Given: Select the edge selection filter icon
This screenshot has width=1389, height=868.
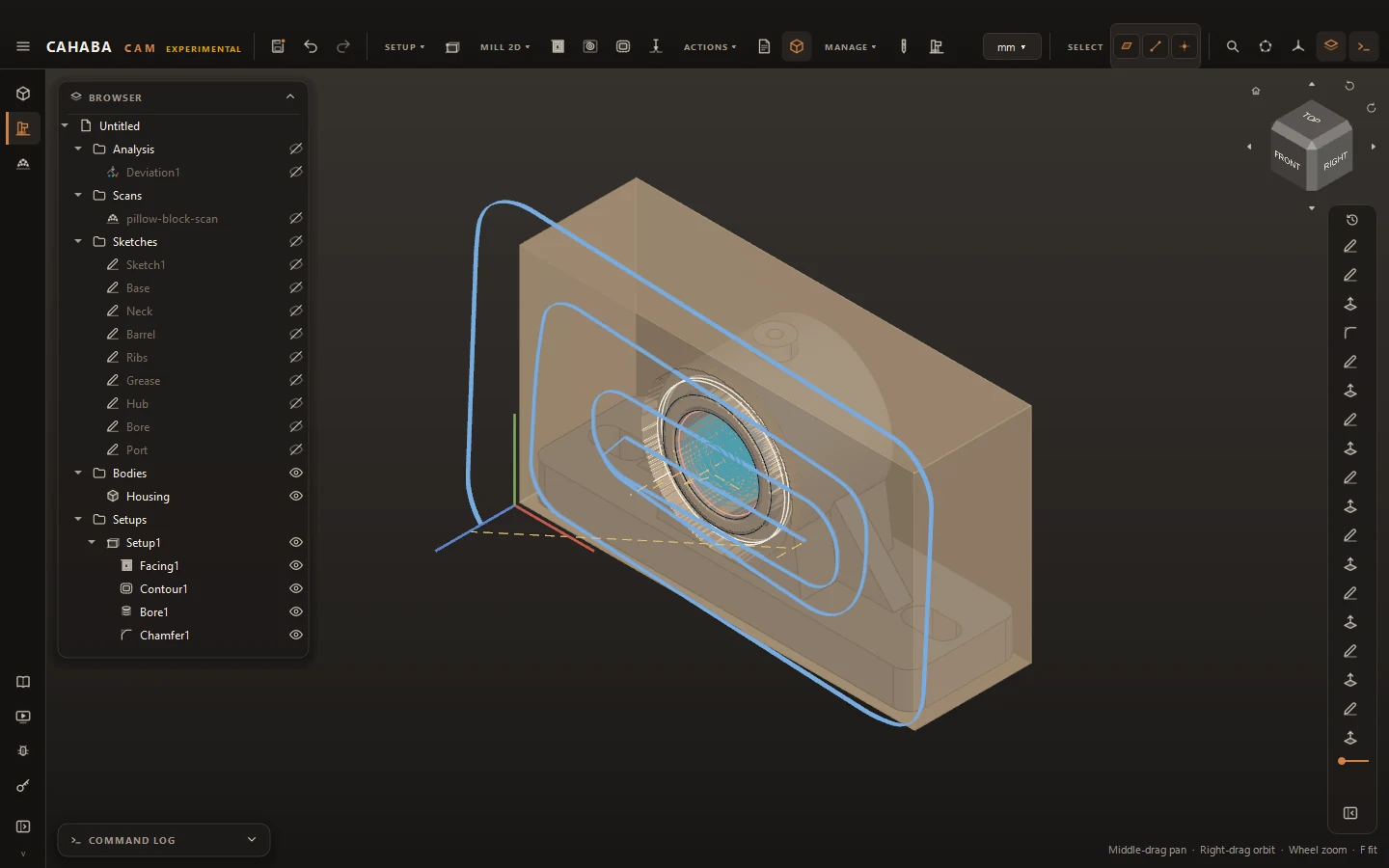Looking at the screenshot, I should tap(1156, 46).
